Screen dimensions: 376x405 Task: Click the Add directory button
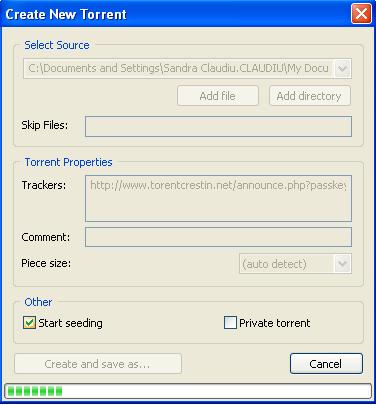pyautogui.click(x=310, y=96)
